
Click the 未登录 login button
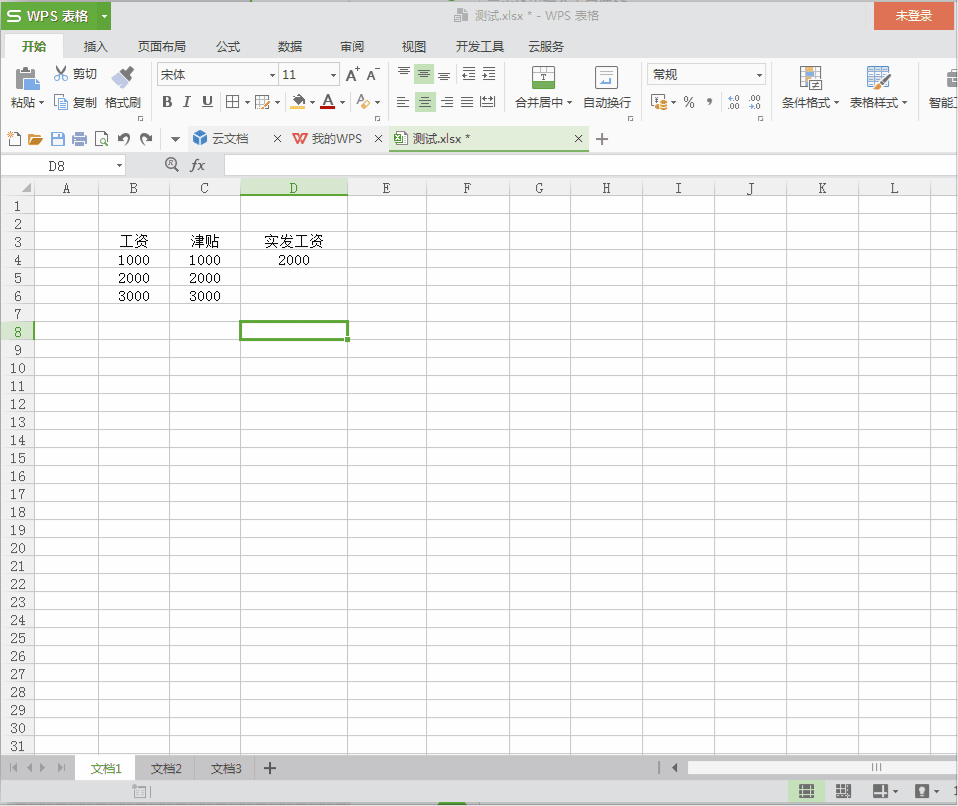(913, 16)
